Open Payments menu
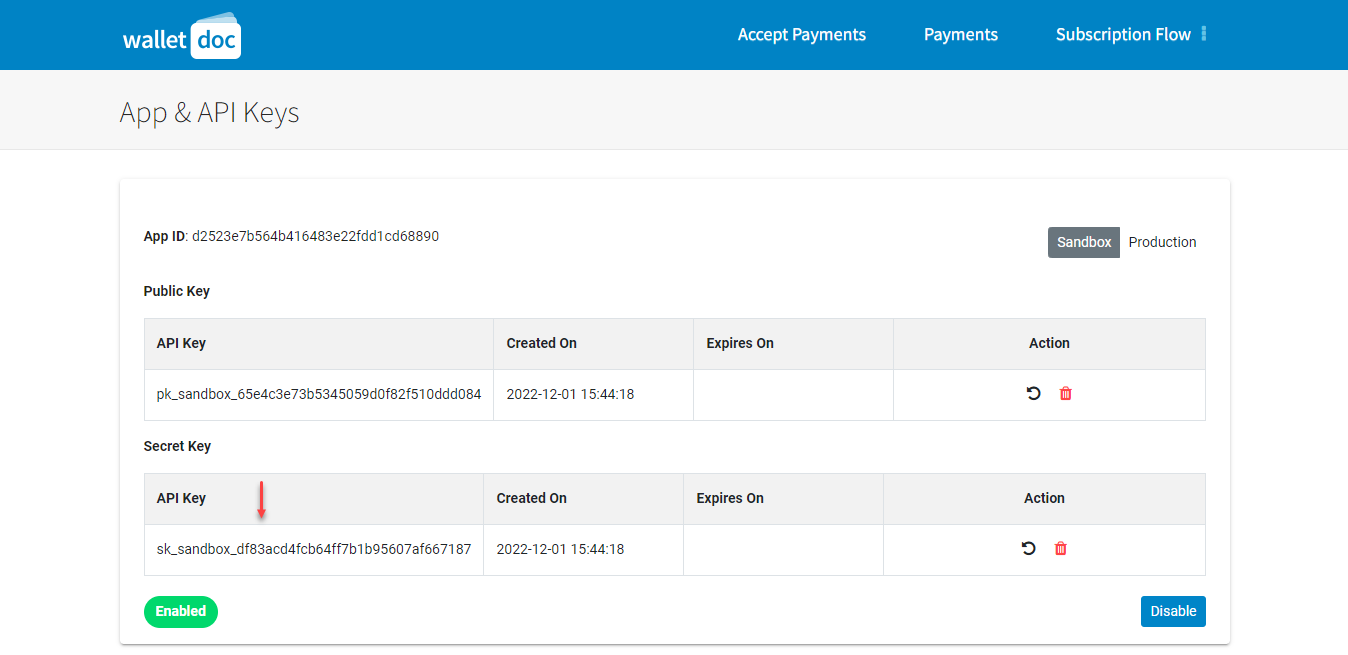This screenshot has height=655, width=1348. (961, 34)
